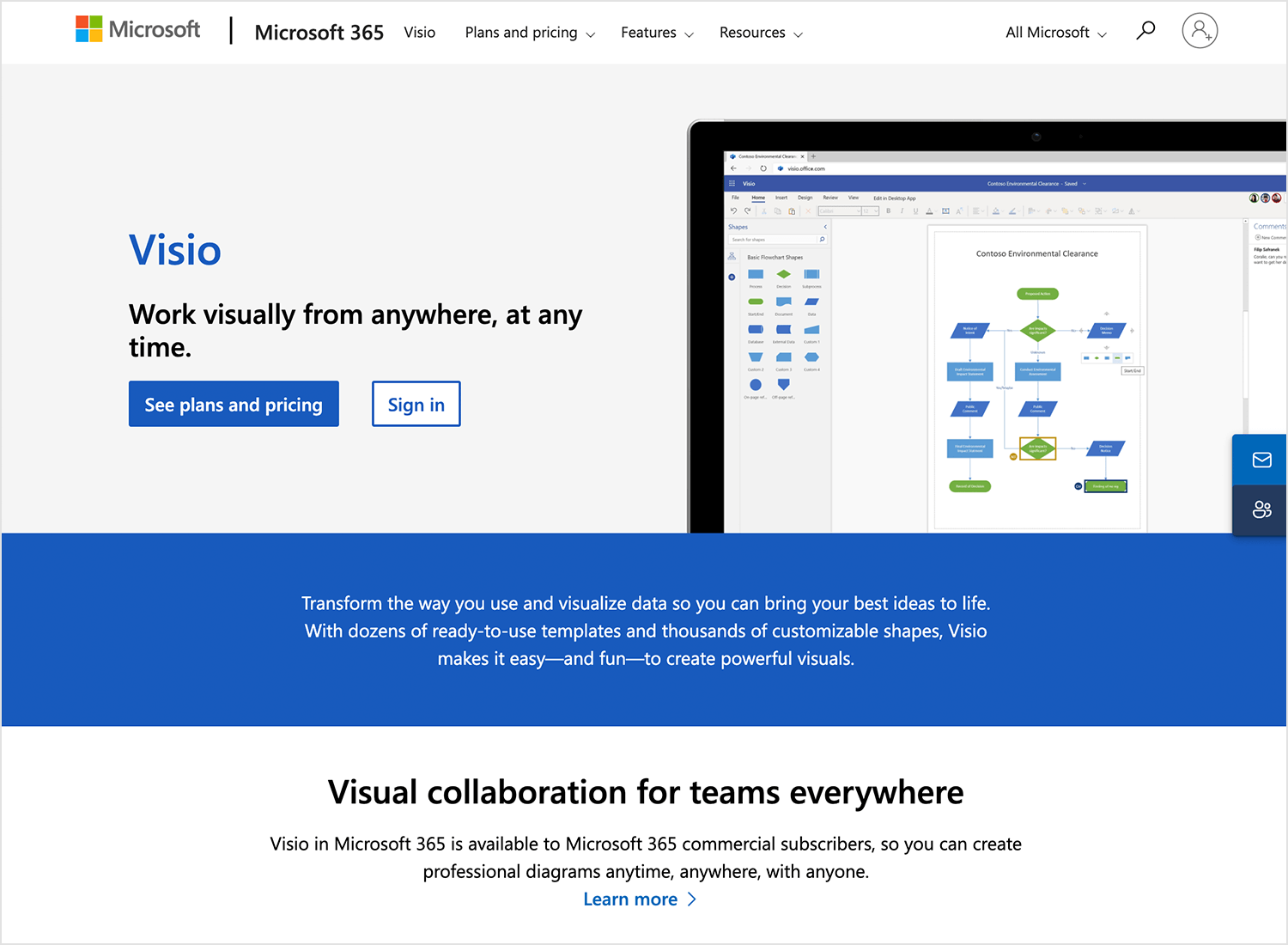In the Visio image, click blue add-shapes plus icon

coord(732,277)
